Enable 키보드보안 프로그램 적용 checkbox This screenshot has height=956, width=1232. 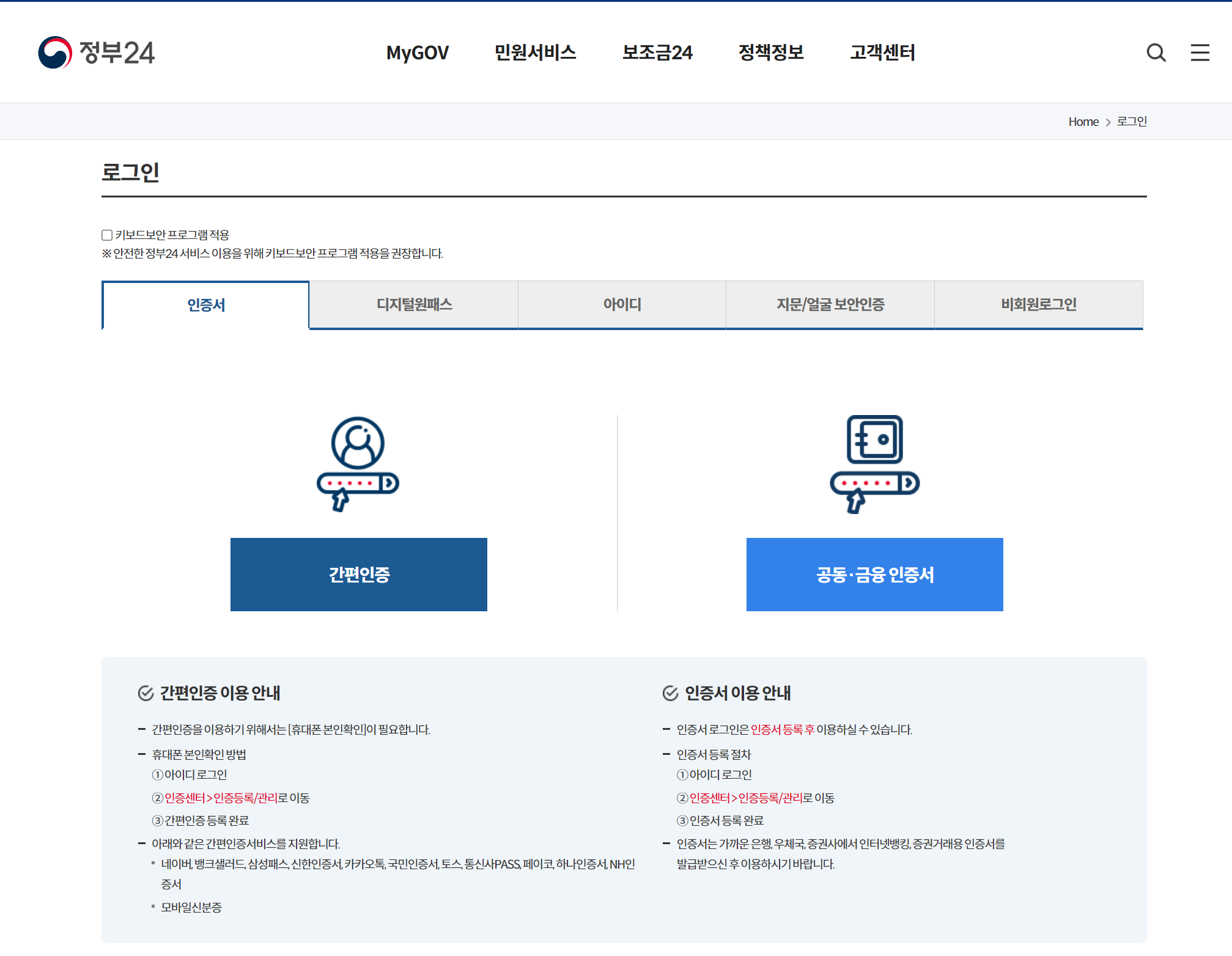107,235
